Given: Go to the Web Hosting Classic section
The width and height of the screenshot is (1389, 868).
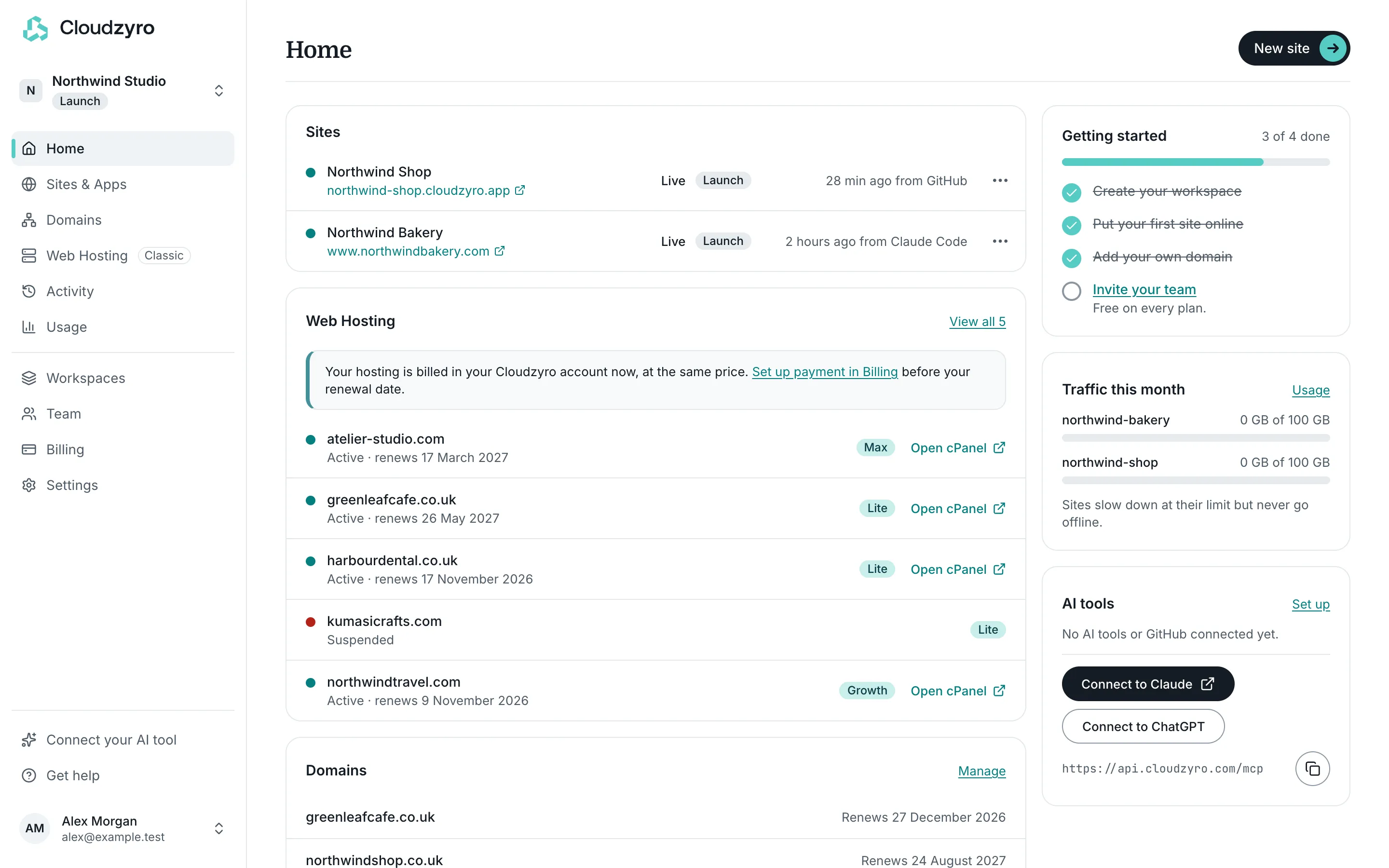Looking at the screenshot, I should pos(123,256).
